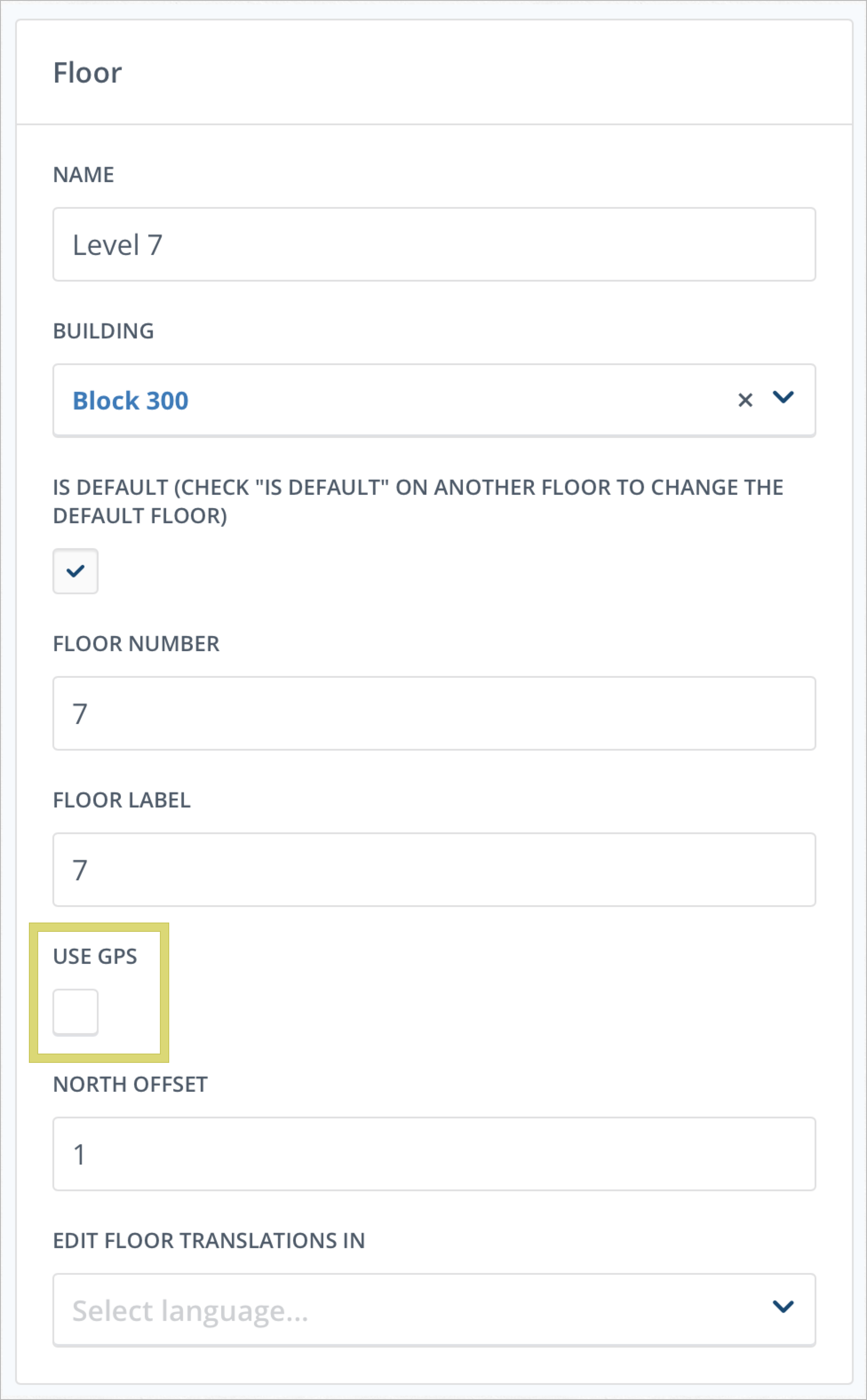This screenshot has height=1400, width=867.
Task: Click the EDIT FLOOR TRANSLATIONS IN label
Action: (209, 1241)
